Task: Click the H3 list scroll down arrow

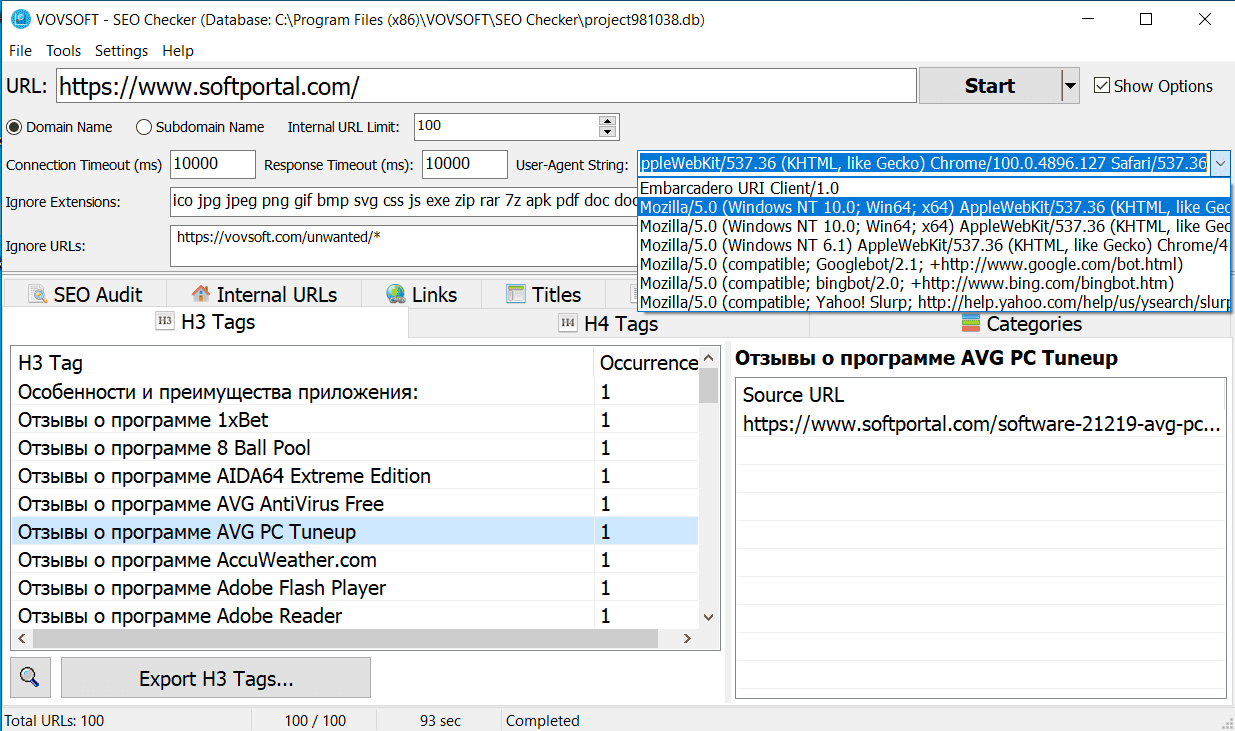Action: [709, 617]
